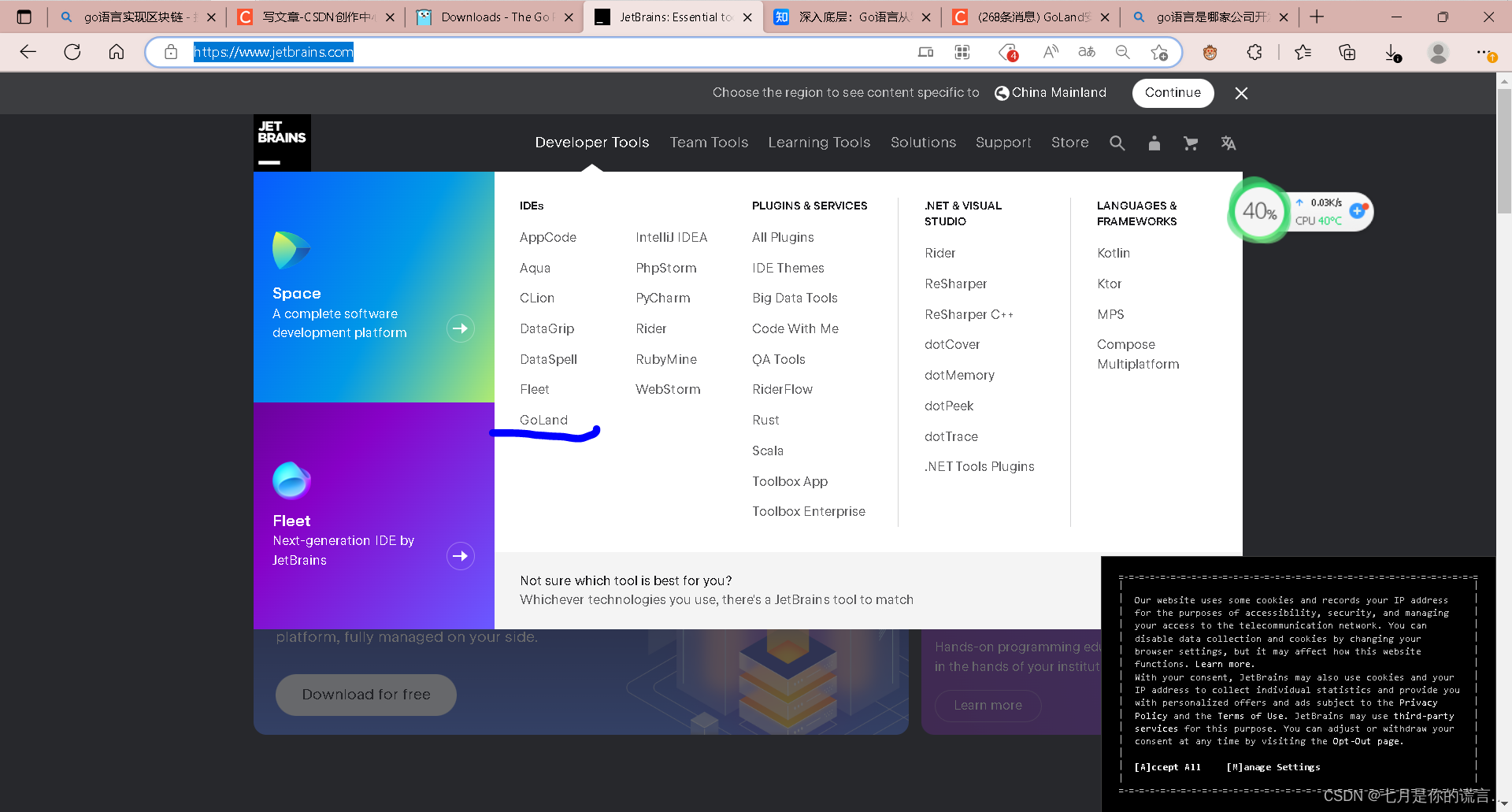Activate read aloud from the address bar
1512x812 pixels.
pos(1051,52)
